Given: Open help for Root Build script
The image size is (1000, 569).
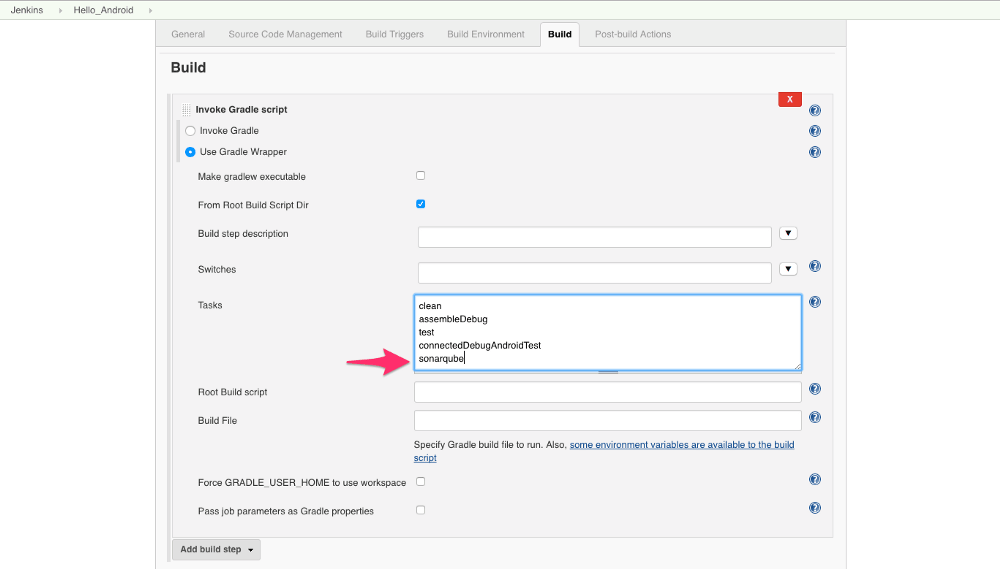Looking at the screenshot, I should (x=815, y=390).
